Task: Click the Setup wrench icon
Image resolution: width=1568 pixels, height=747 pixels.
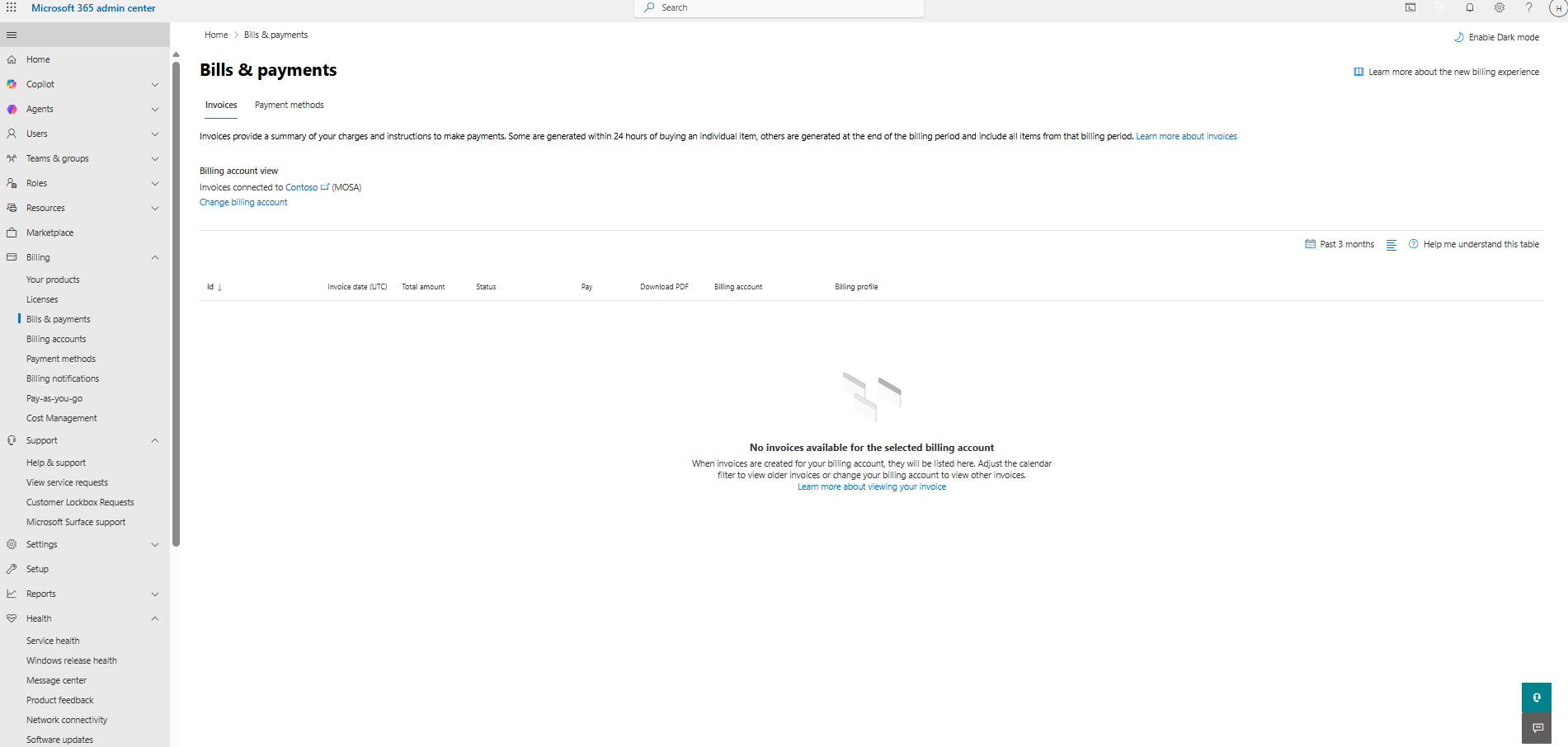Action: [x=12, y=569]
